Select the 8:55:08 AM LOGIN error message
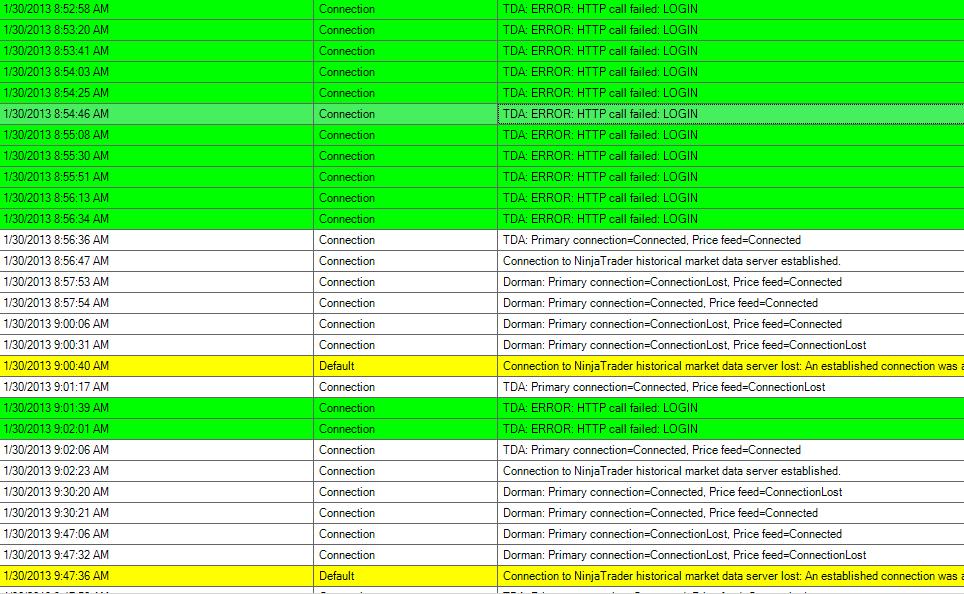Viewport: 964px width, 594px height. pos(731,135)
